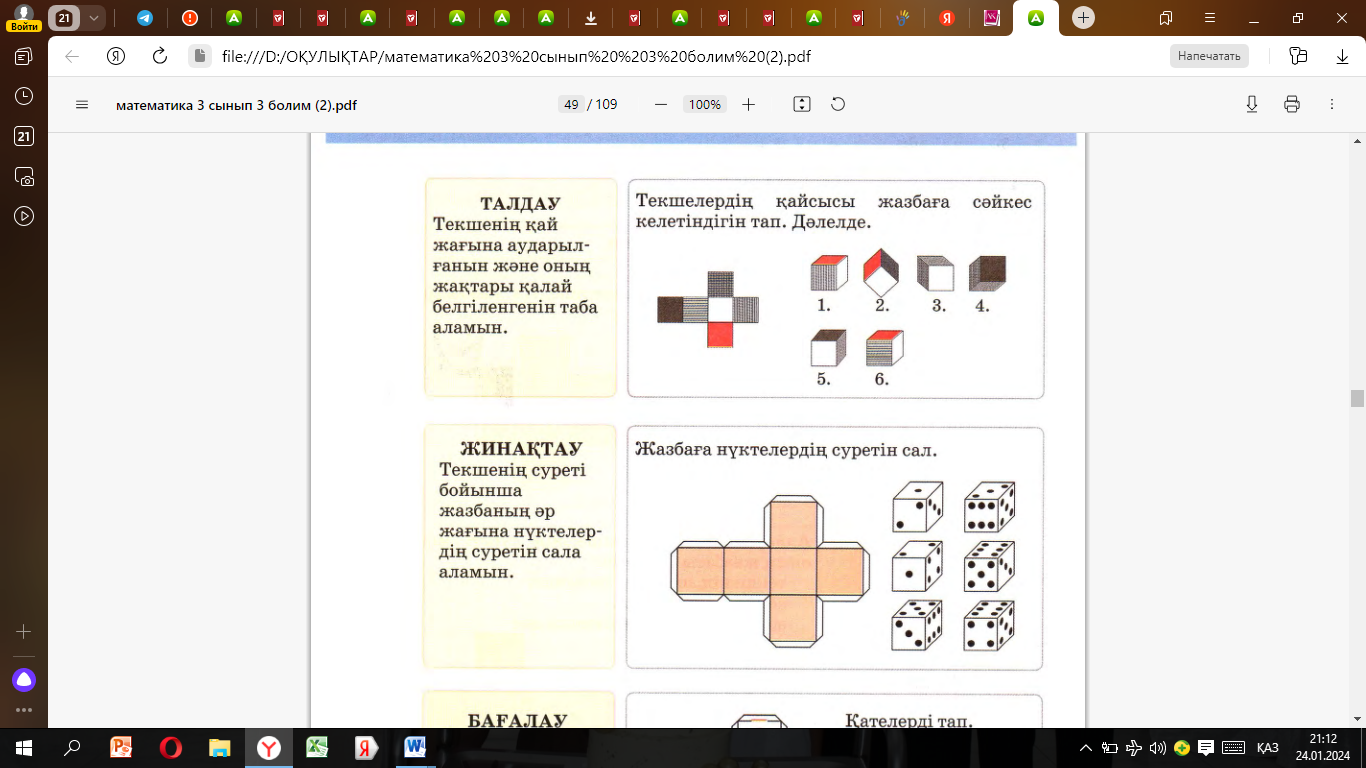Open File Explorer from the taskbar
This screenshot has width=1366, height=768.
point(219,747)
